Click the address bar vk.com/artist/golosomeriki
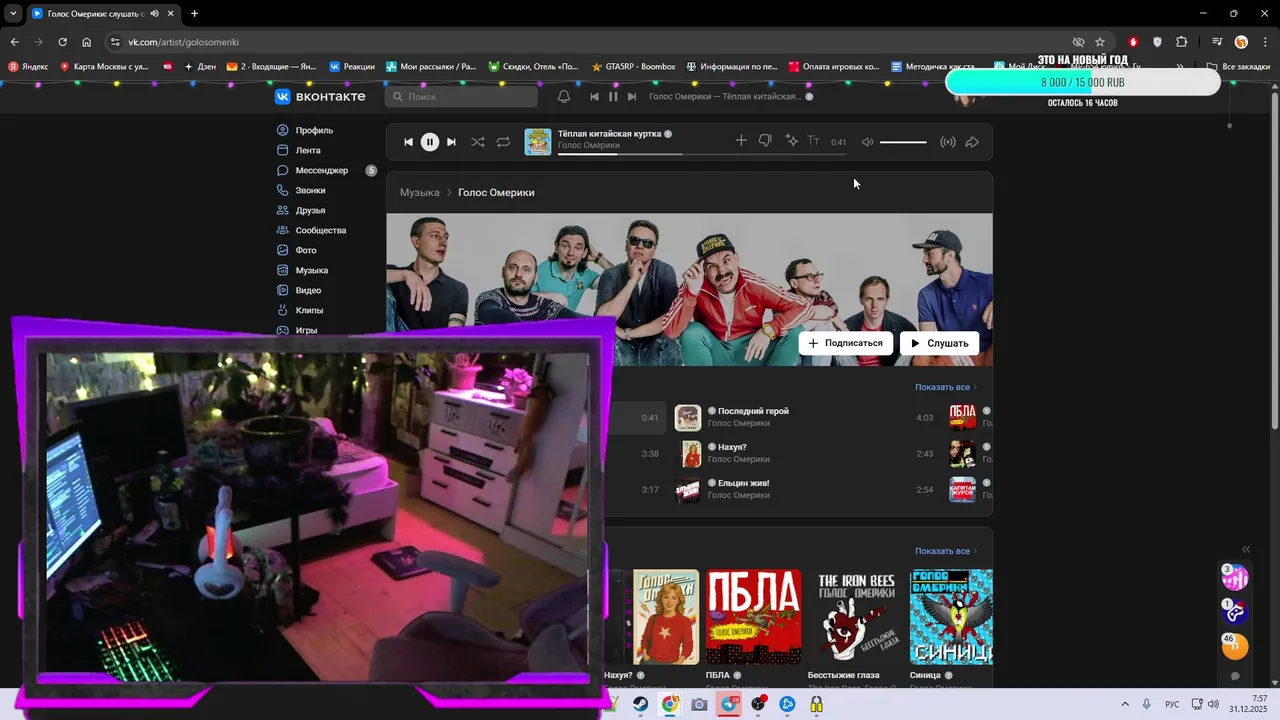 coord(590,42)
